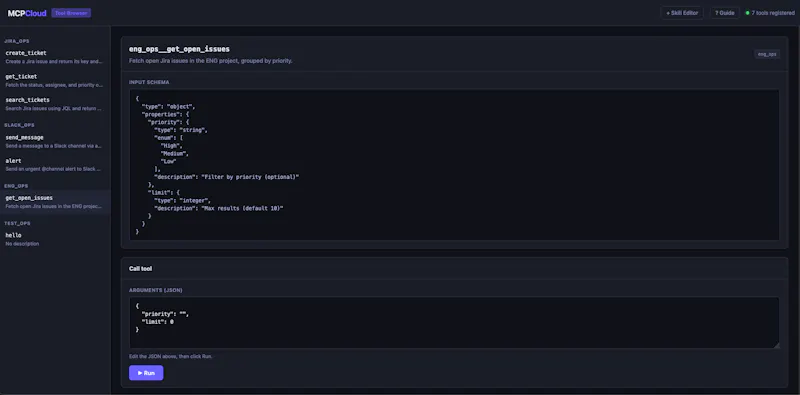This screenshot has width=800, height=395.
Task: Click the tool description under the title
Action: tap(211, 61)
